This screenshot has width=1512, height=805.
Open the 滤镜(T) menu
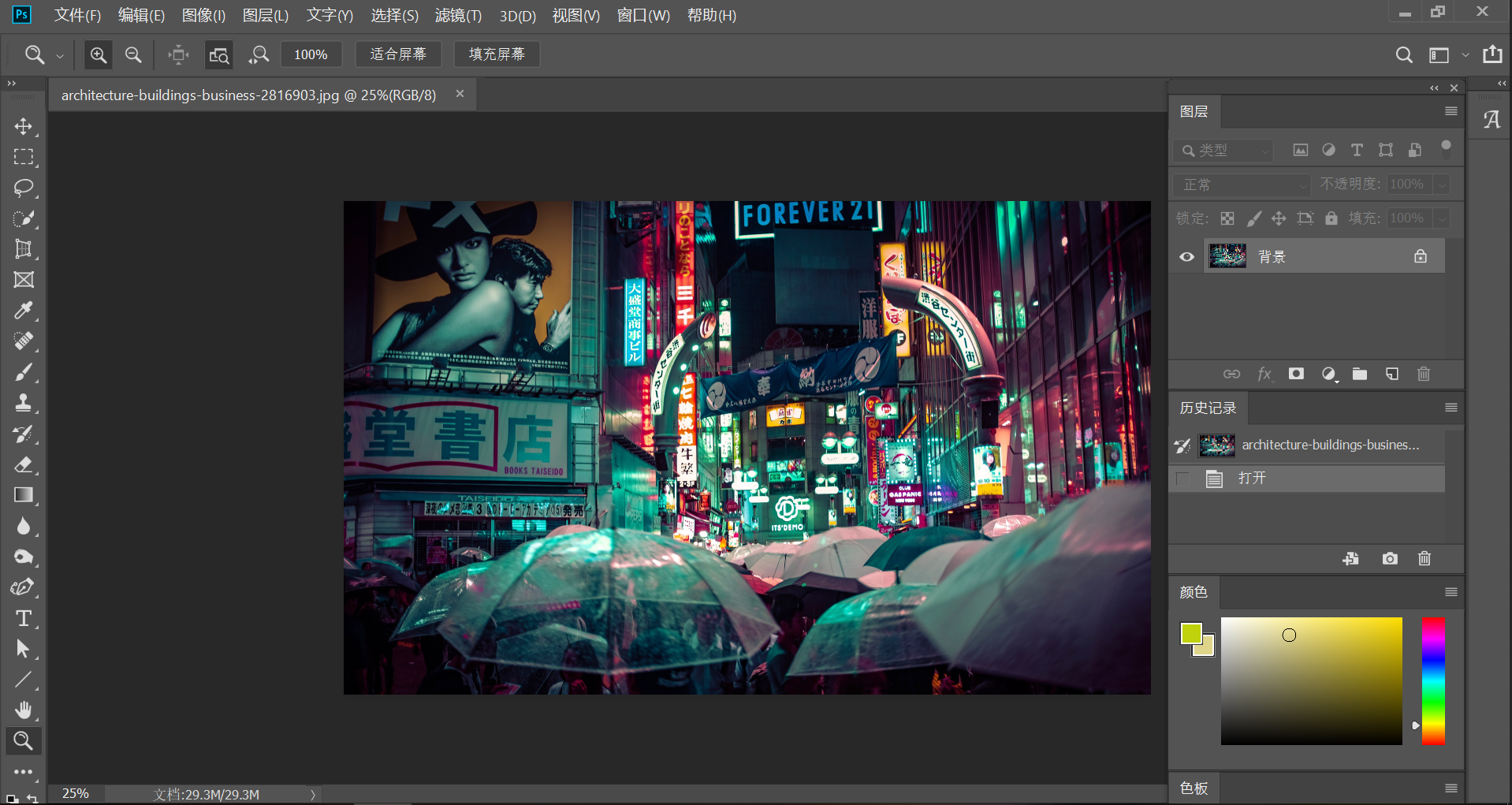coord(458,16)
